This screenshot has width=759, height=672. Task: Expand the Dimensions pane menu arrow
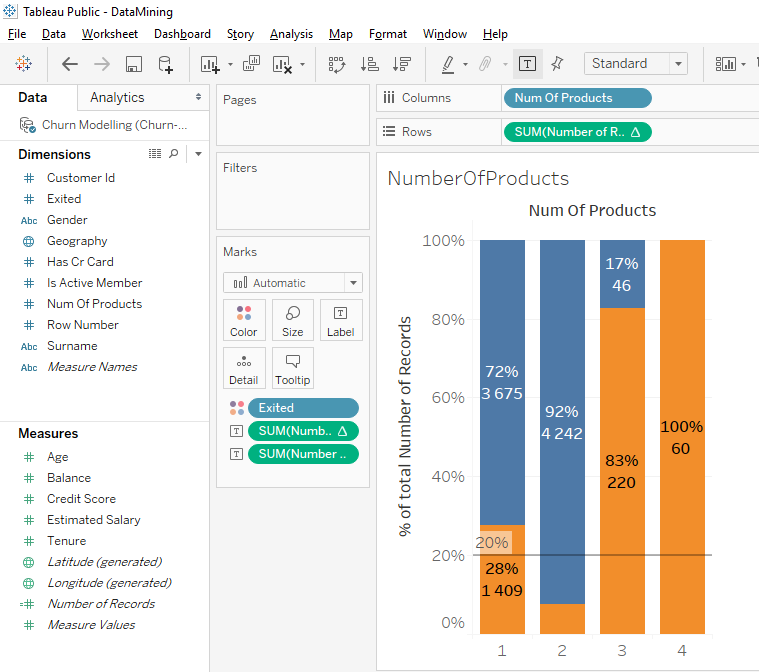pyautogui.click(x=198, y=154)
